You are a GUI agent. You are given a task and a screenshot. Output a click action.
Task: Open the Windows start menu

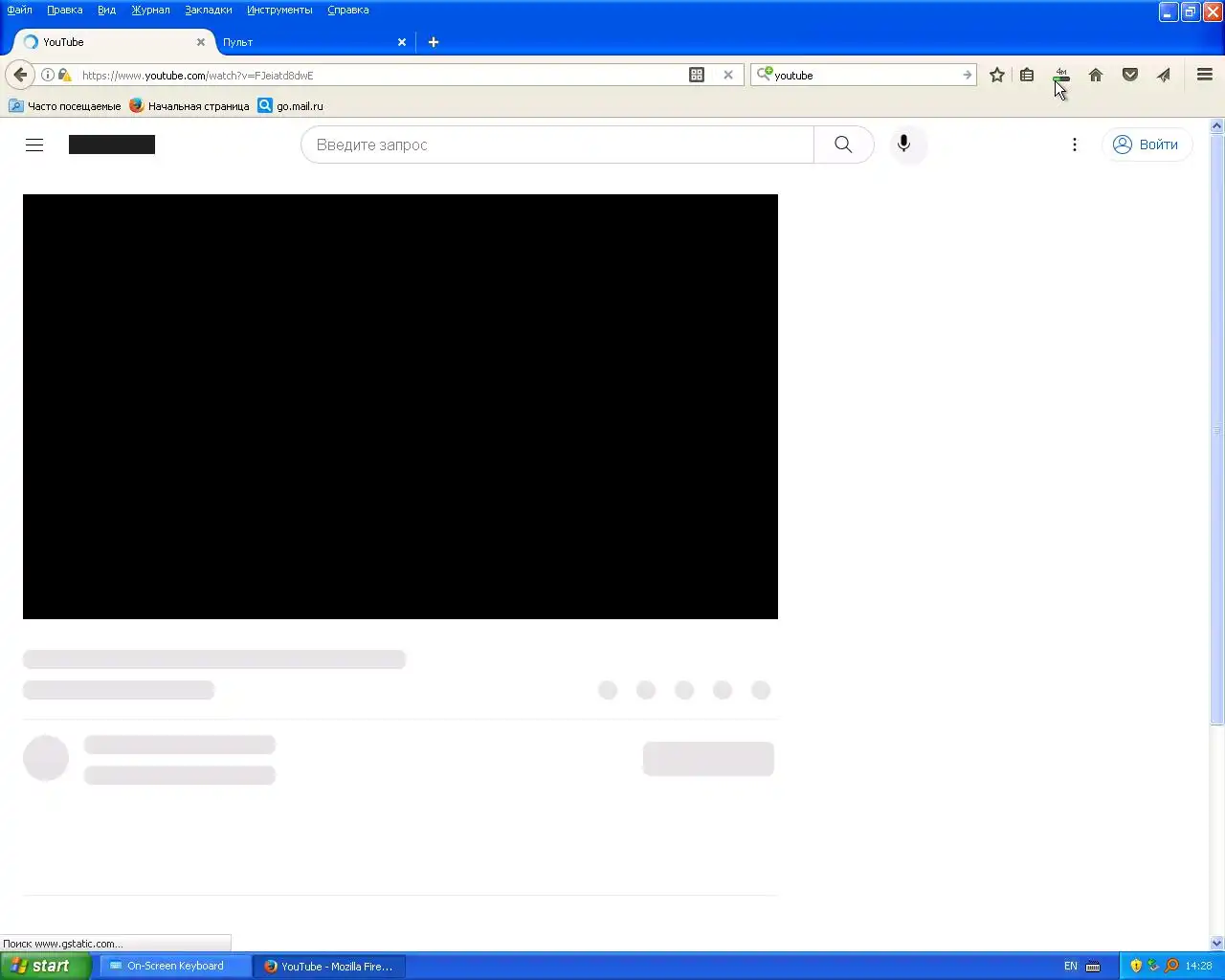coord(45,966)
